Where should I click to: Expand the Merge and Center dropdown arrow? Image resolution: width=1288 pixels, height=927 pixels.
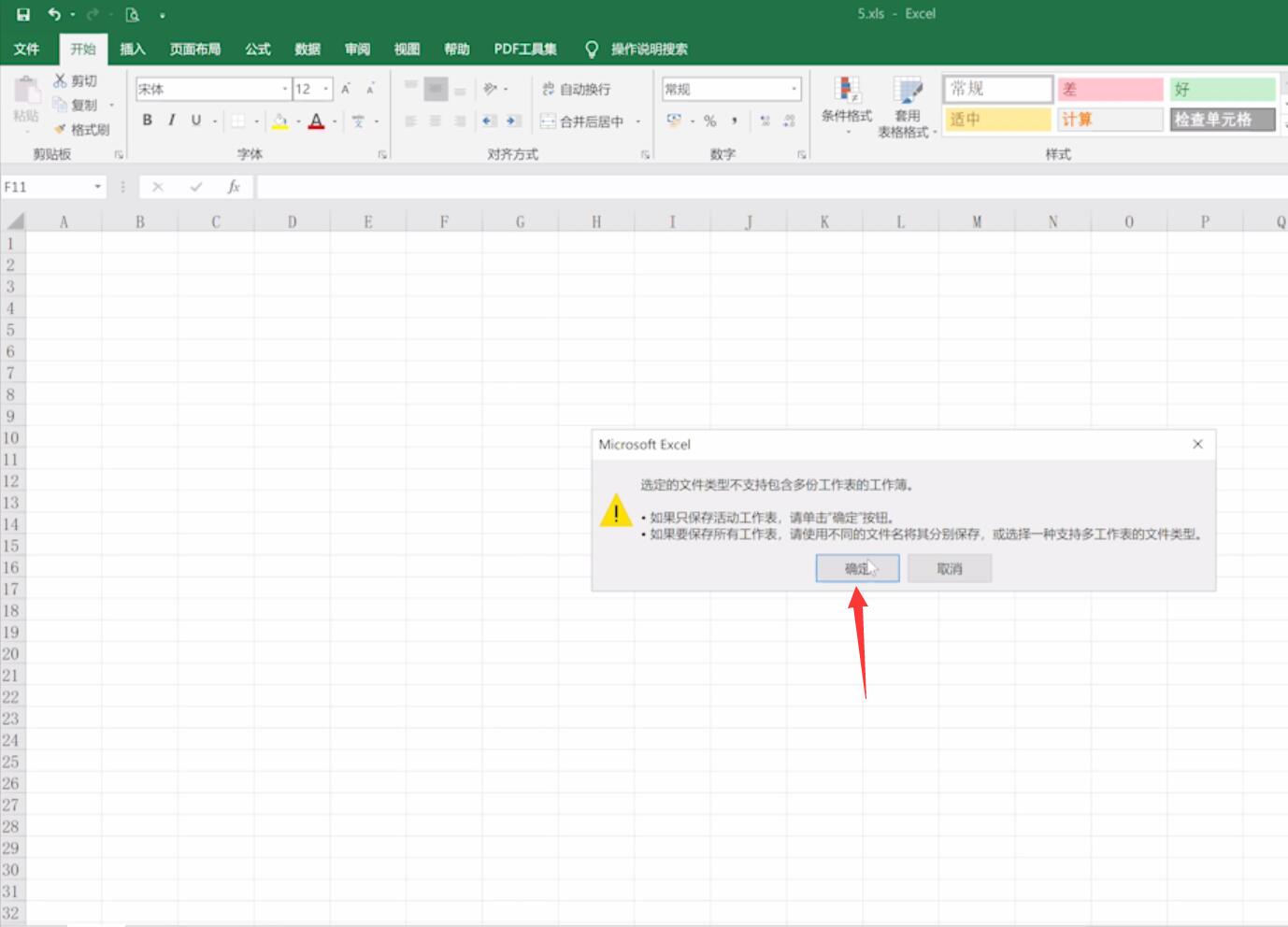click(x=638, y=121)
